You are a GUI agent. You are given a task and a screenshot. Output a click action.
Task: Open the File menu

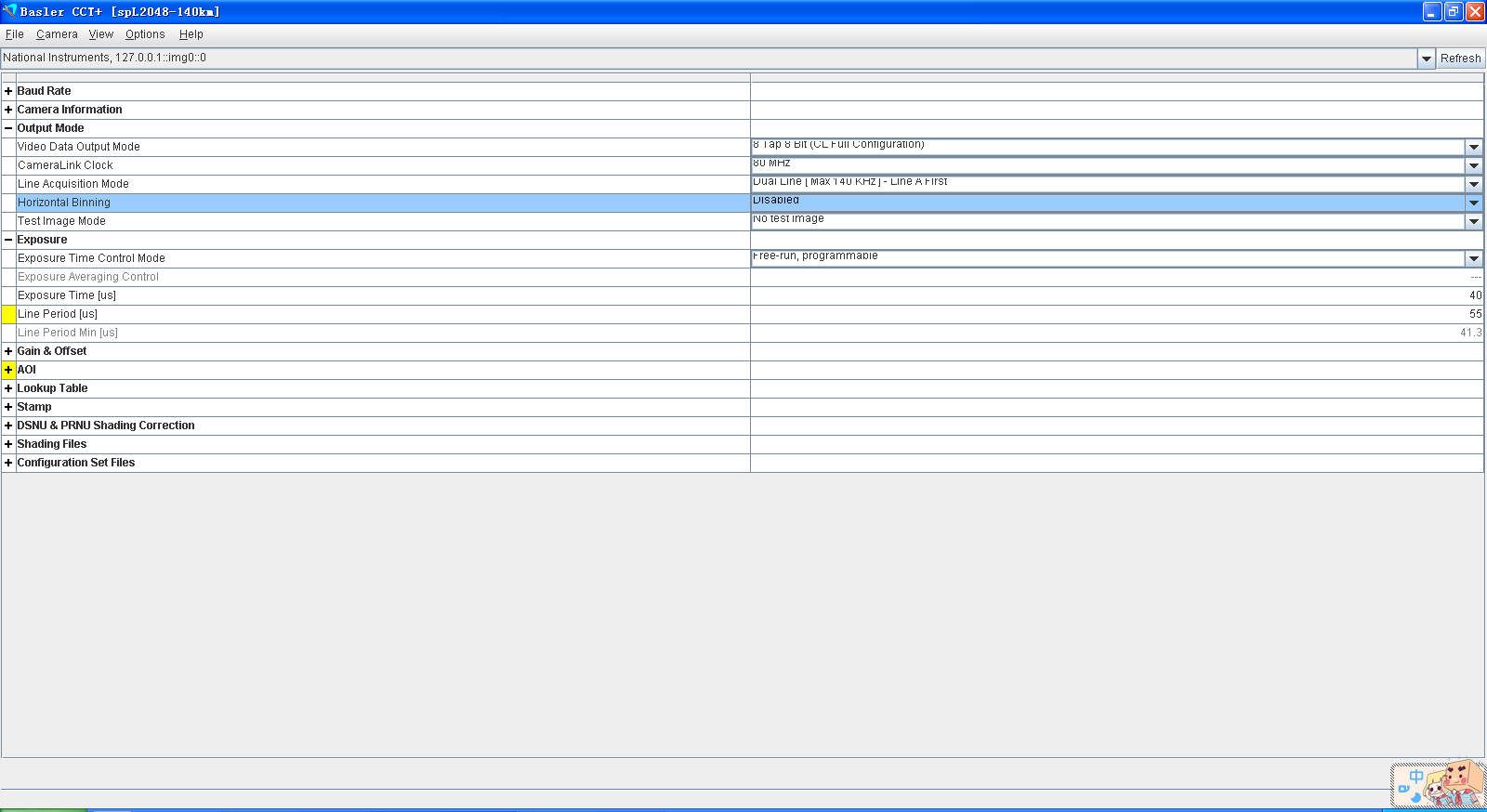tap(15, 34)
